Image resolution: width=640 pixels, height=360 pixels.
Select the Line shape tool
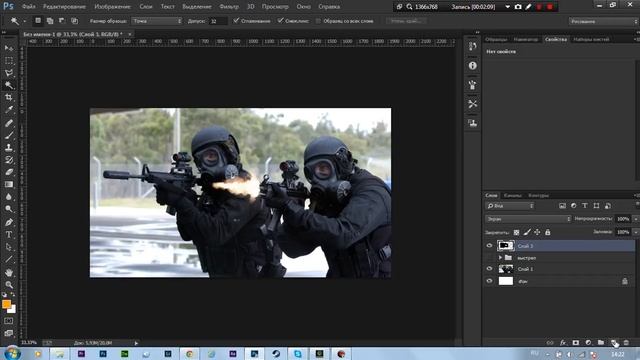point(9,259)
